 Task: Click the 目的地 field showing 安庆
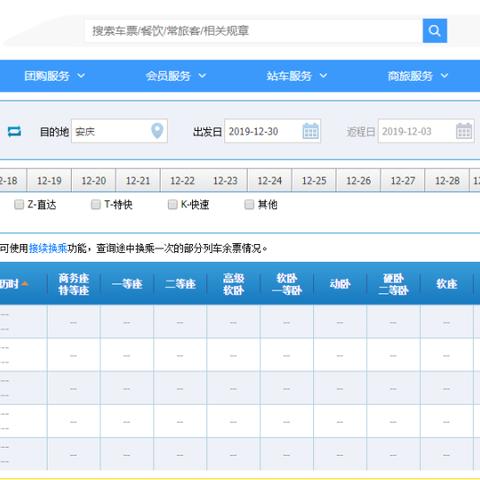[119, 131]
